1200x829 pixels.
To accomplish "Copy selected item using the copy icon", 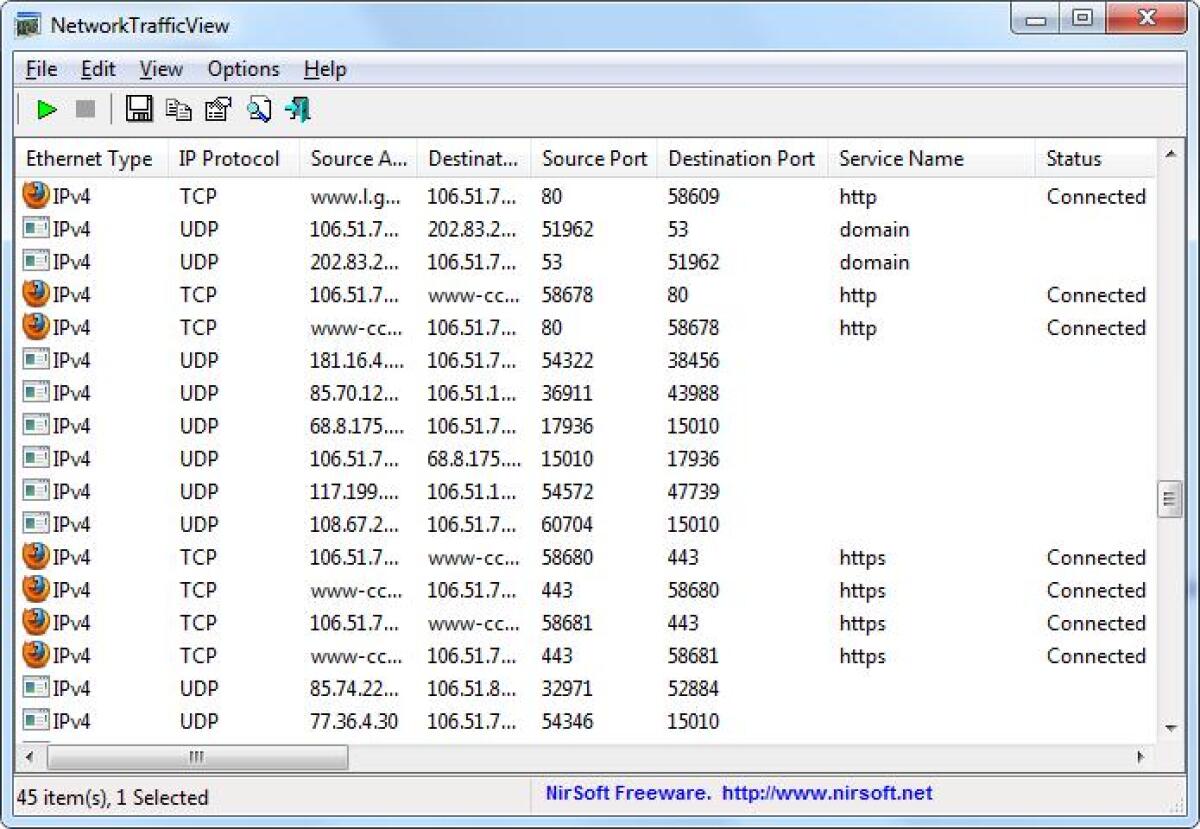I will [x=179, y=109].
